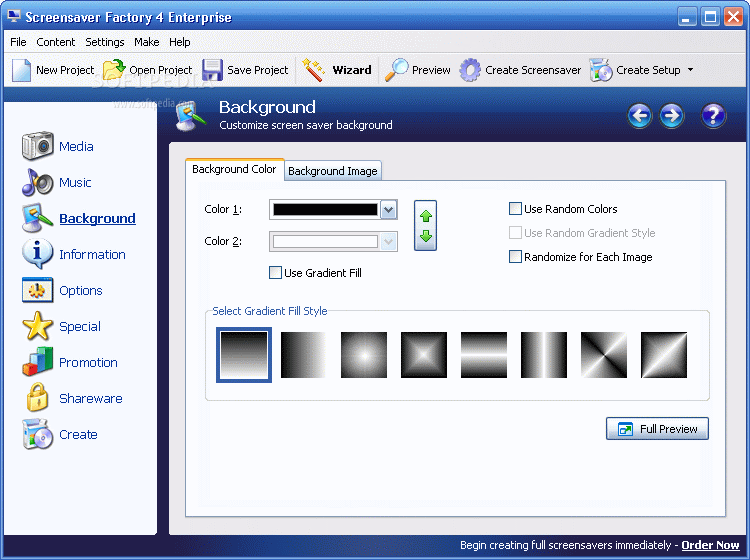Click the Open Project folder icon
The height and width of the screenshot is (560, 750).
113,70
